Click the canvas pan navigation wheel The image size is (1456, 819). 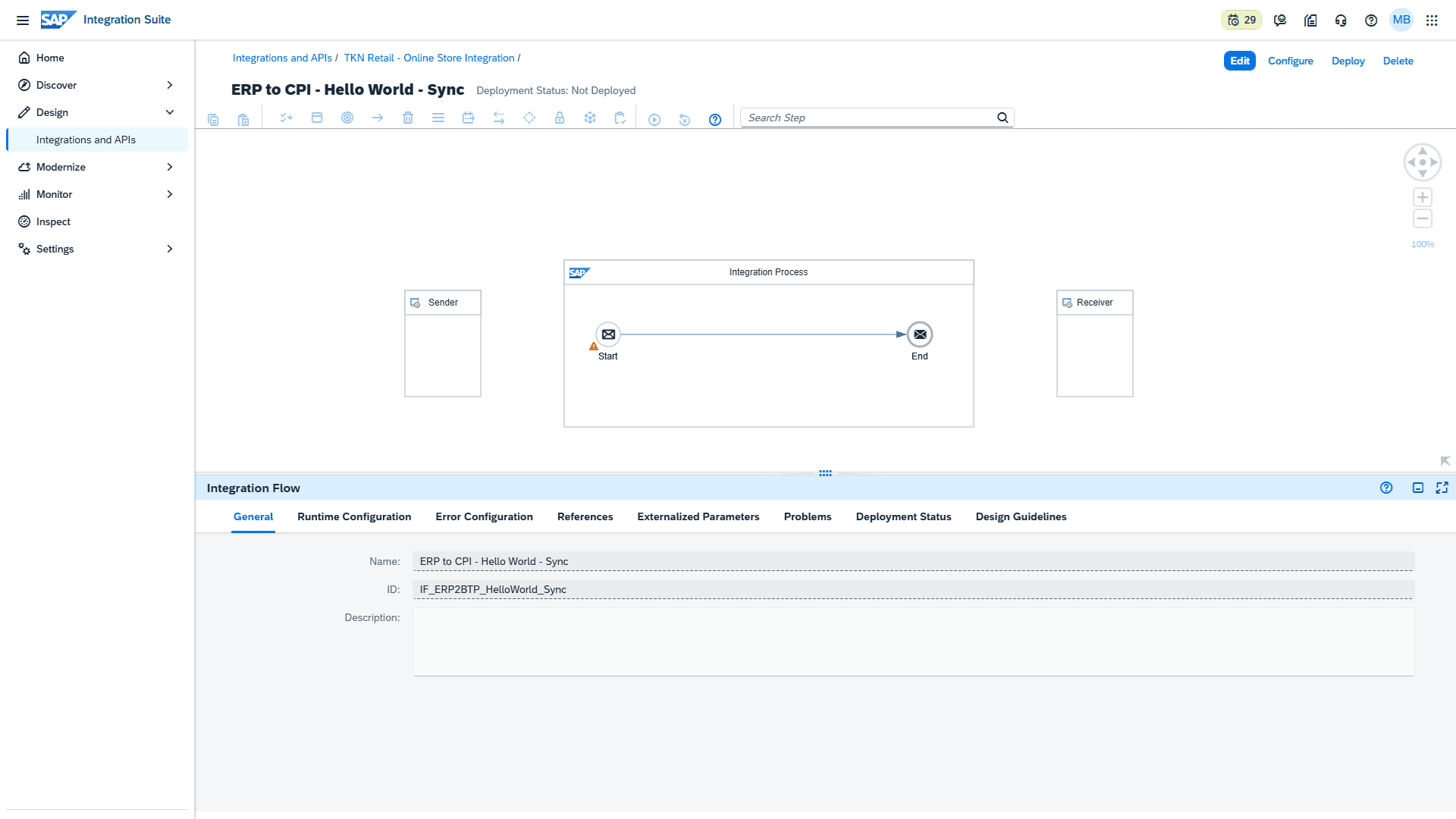click(1423, 162)
